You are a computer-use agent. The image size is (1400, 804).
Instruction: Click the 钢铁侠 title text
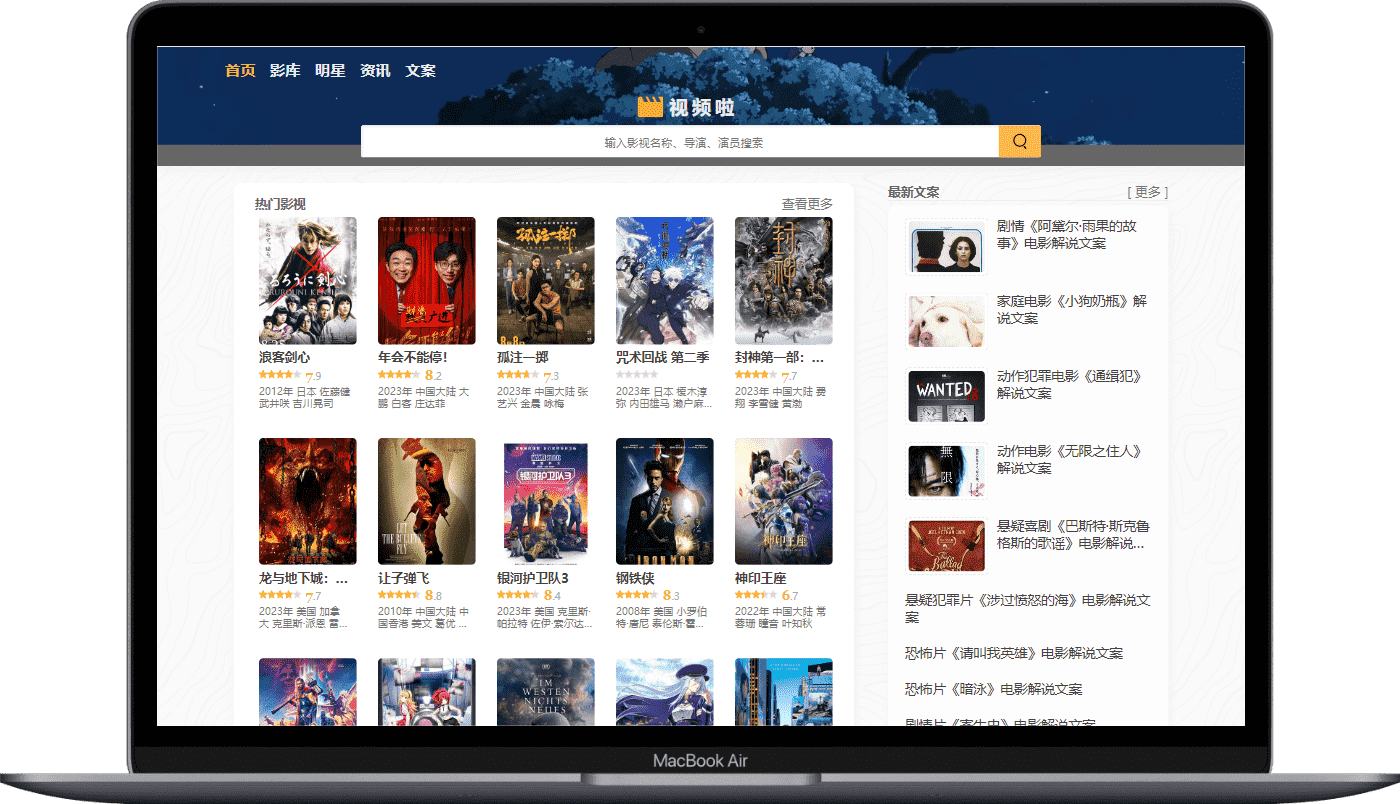pyautogui.click(x=635, y=578)
